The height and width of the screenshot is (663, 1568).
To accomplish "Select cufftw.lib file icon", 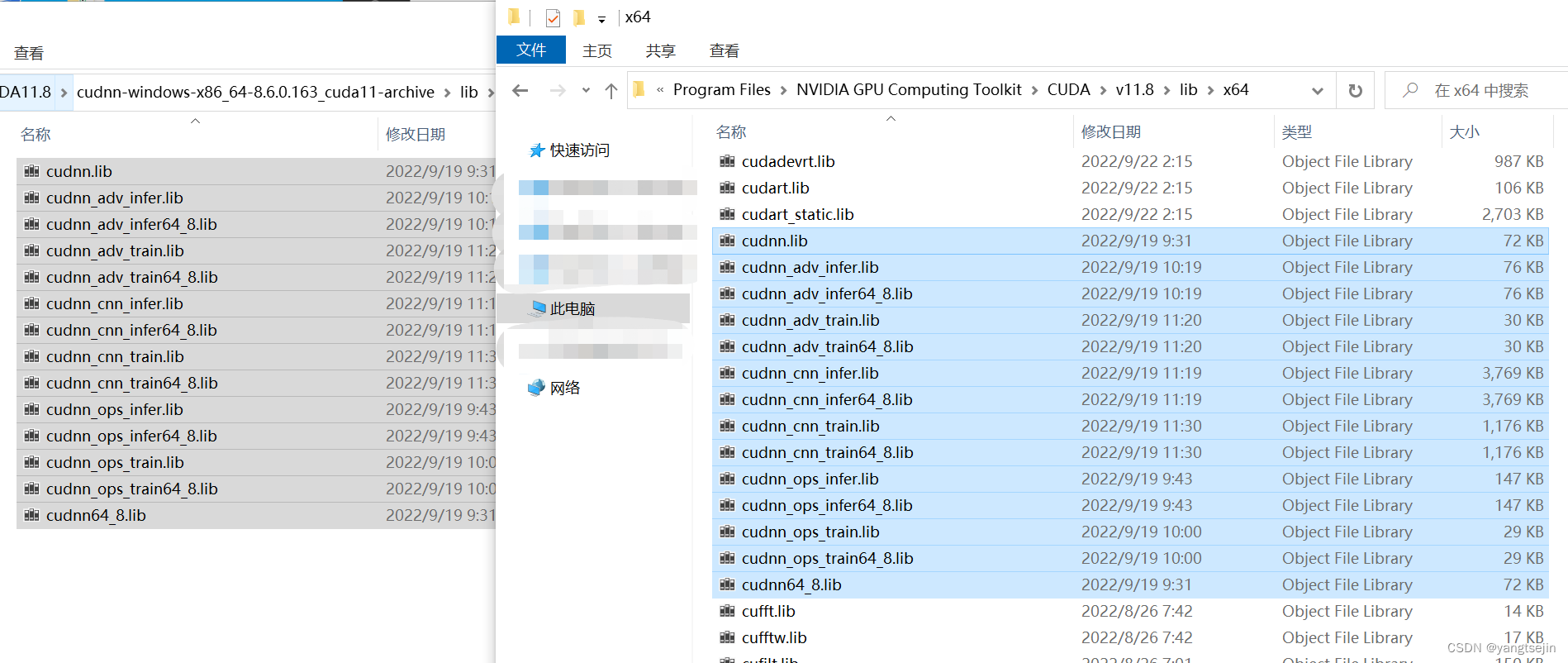I will [x=727, y=637].
